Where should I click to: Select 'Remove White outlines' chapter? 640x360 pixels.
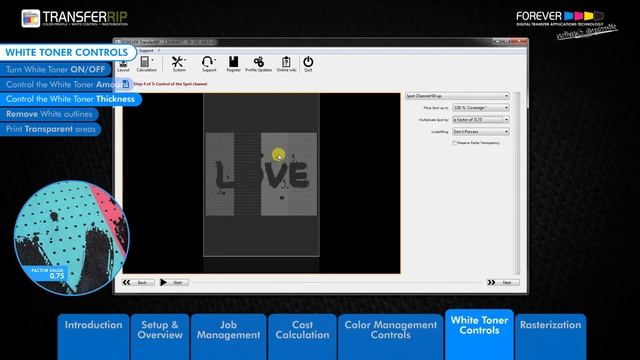[49, 114]
